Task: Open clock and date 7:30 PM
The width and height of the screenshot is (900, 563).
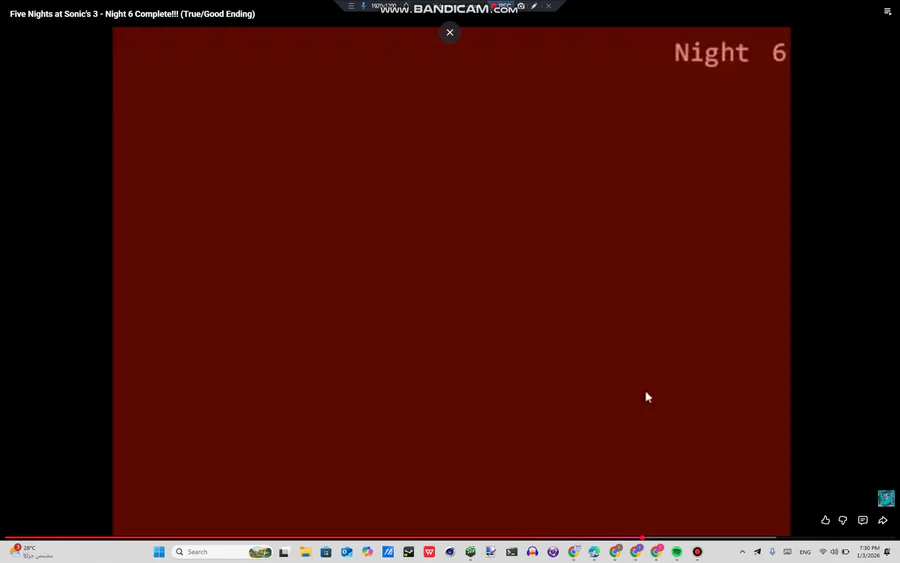Action: coord(868,552)
